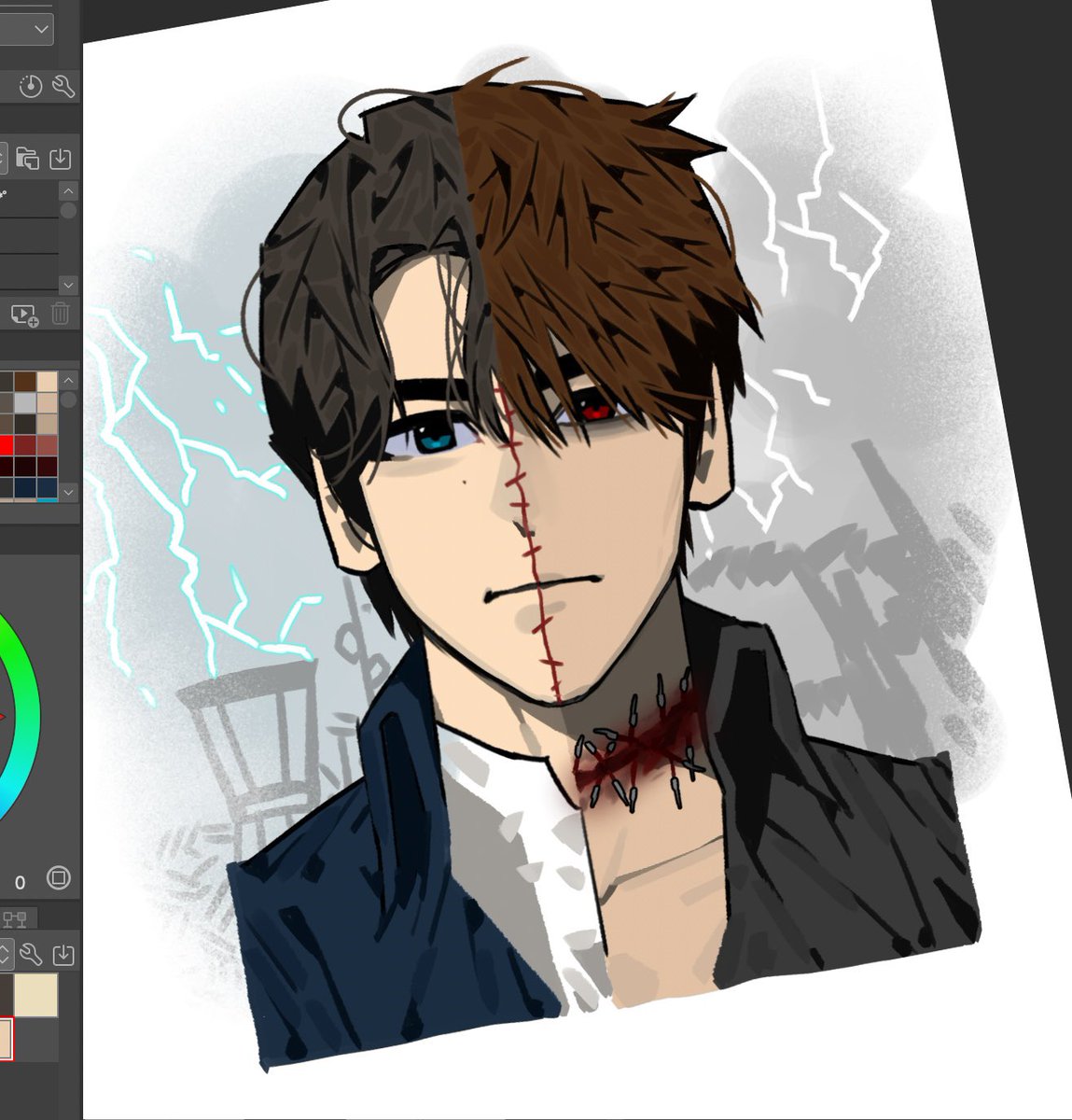Click the up-down arrows control in the lower panel
The height and width of the screenshot is (1120, 1072).
point(6,954)
